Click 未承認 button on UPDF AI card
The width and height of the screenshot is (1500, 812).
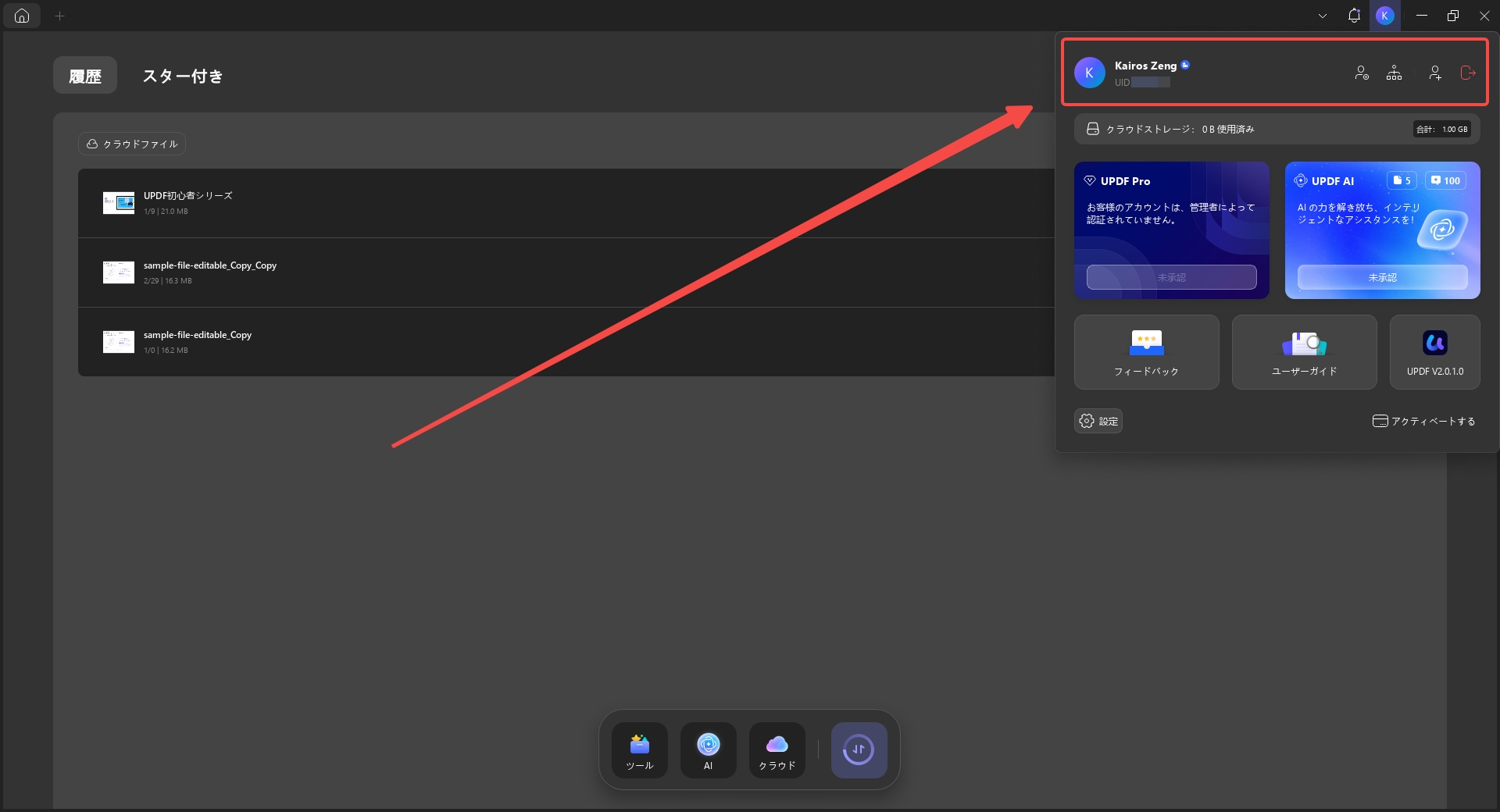point(1383,277)
